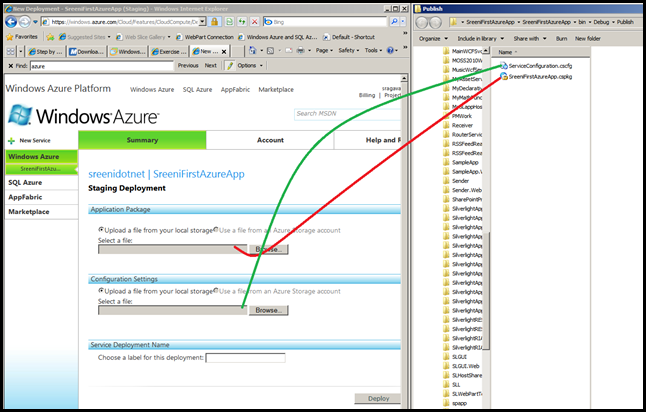Select Configuration Settings Azure Storage account option
Viewport: 646px width, 412px height.
[215, 290]
